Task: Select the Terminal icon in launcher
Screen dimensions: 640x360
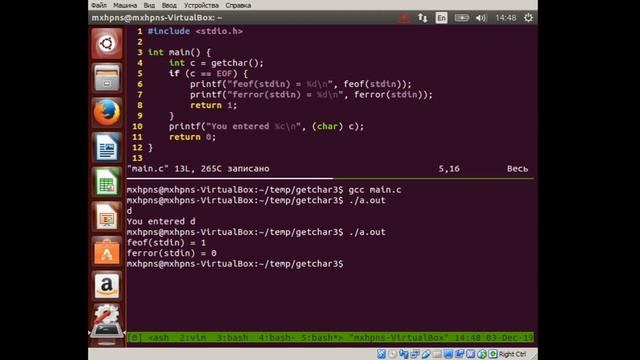Action: tap(107, 330)
